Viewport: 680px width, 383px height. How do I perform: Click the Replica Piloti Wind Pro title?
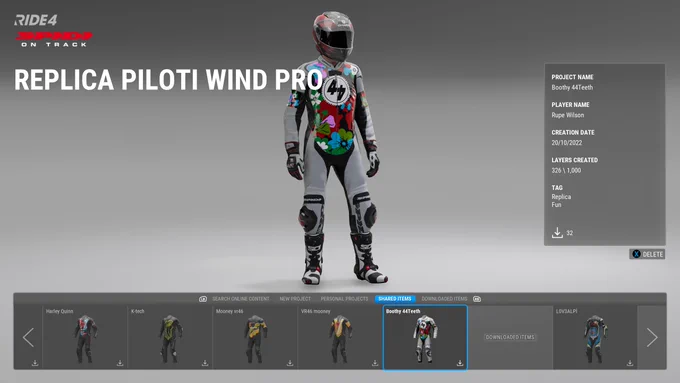(x=168, y=80)
